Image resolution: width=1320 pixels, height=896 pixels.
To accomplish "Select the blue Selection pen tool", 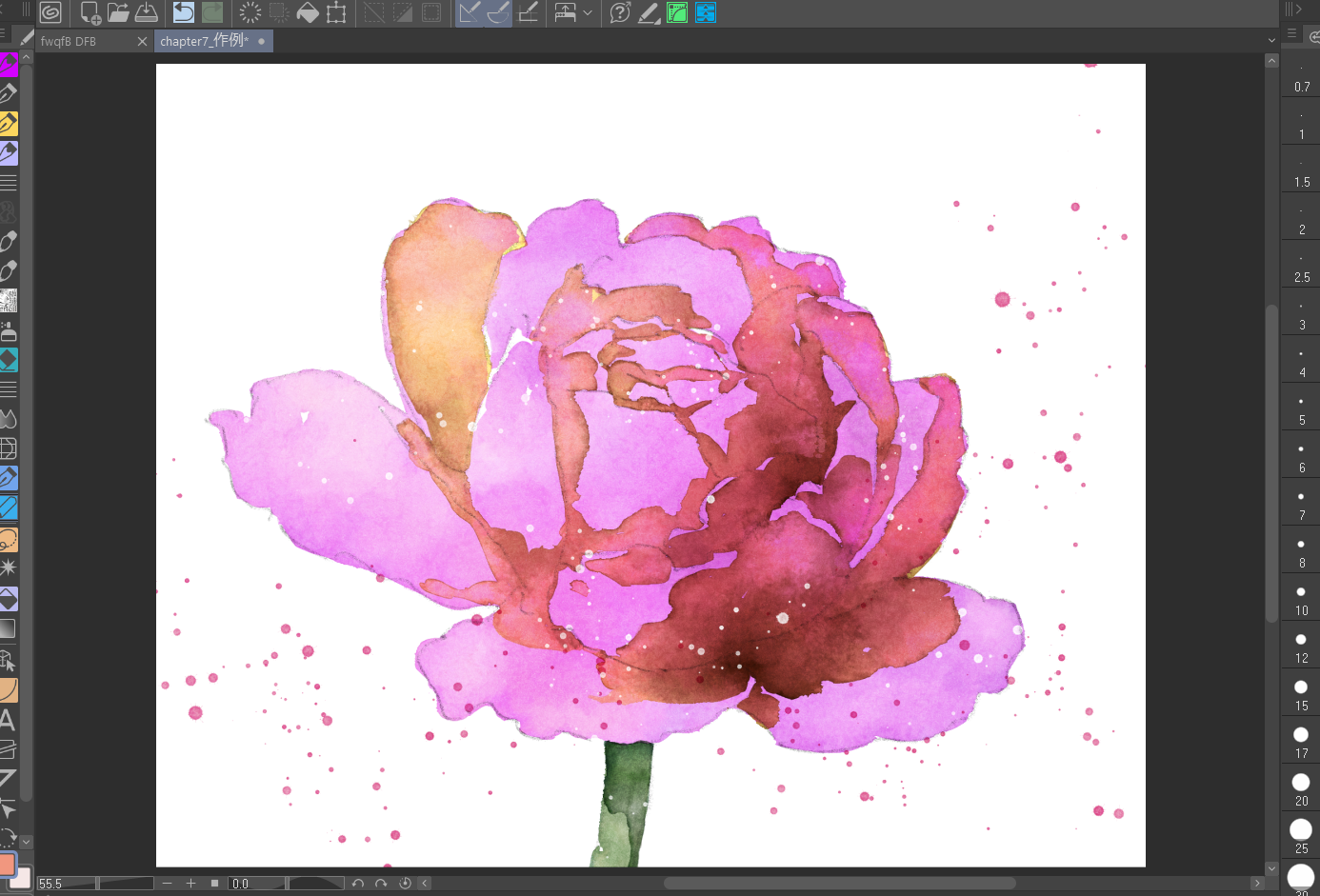I will [x=9, y=478].
